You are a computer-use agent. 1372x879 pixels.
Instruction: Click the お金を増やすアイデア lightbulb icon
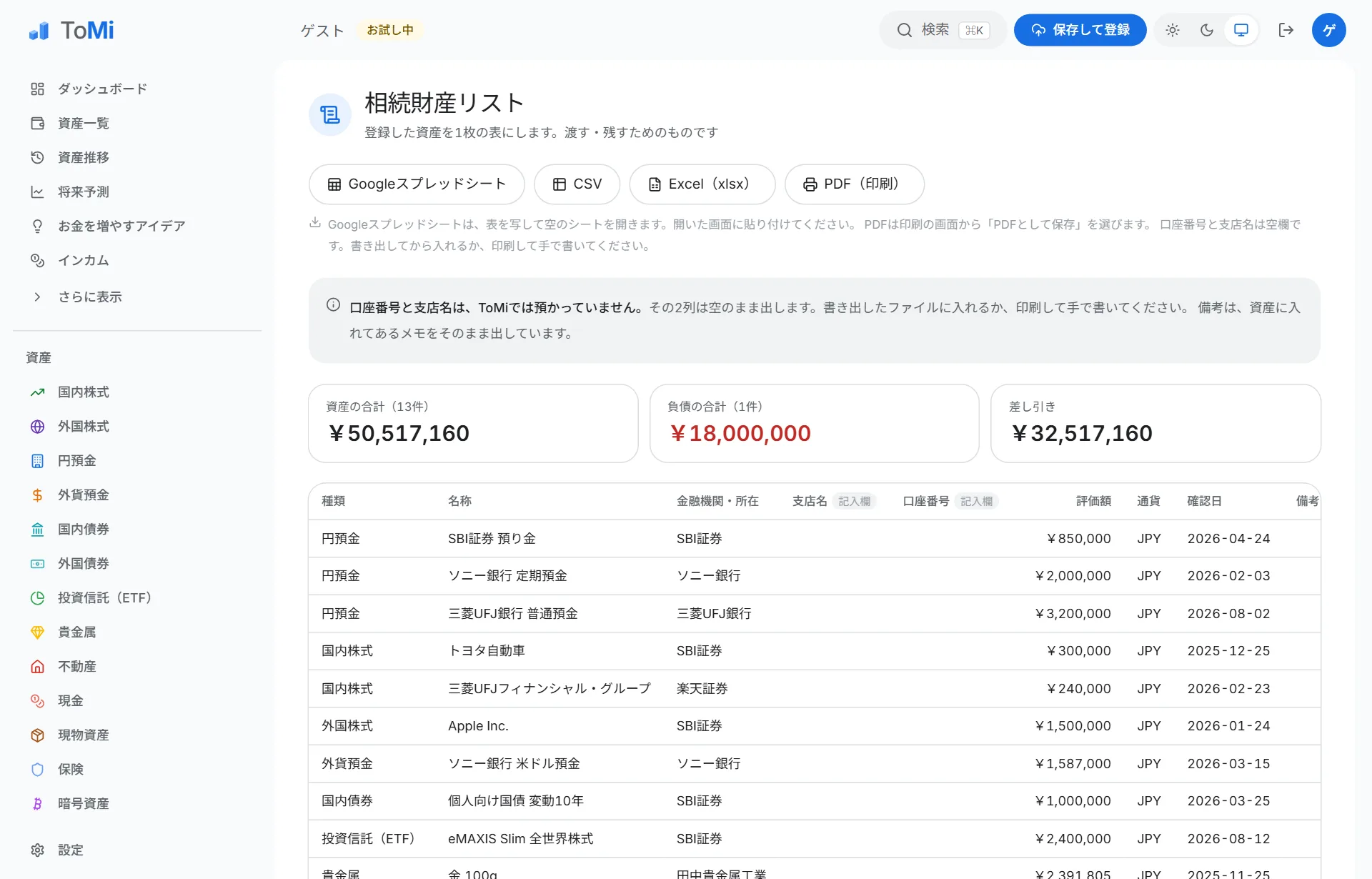click(x=38, y=226)
